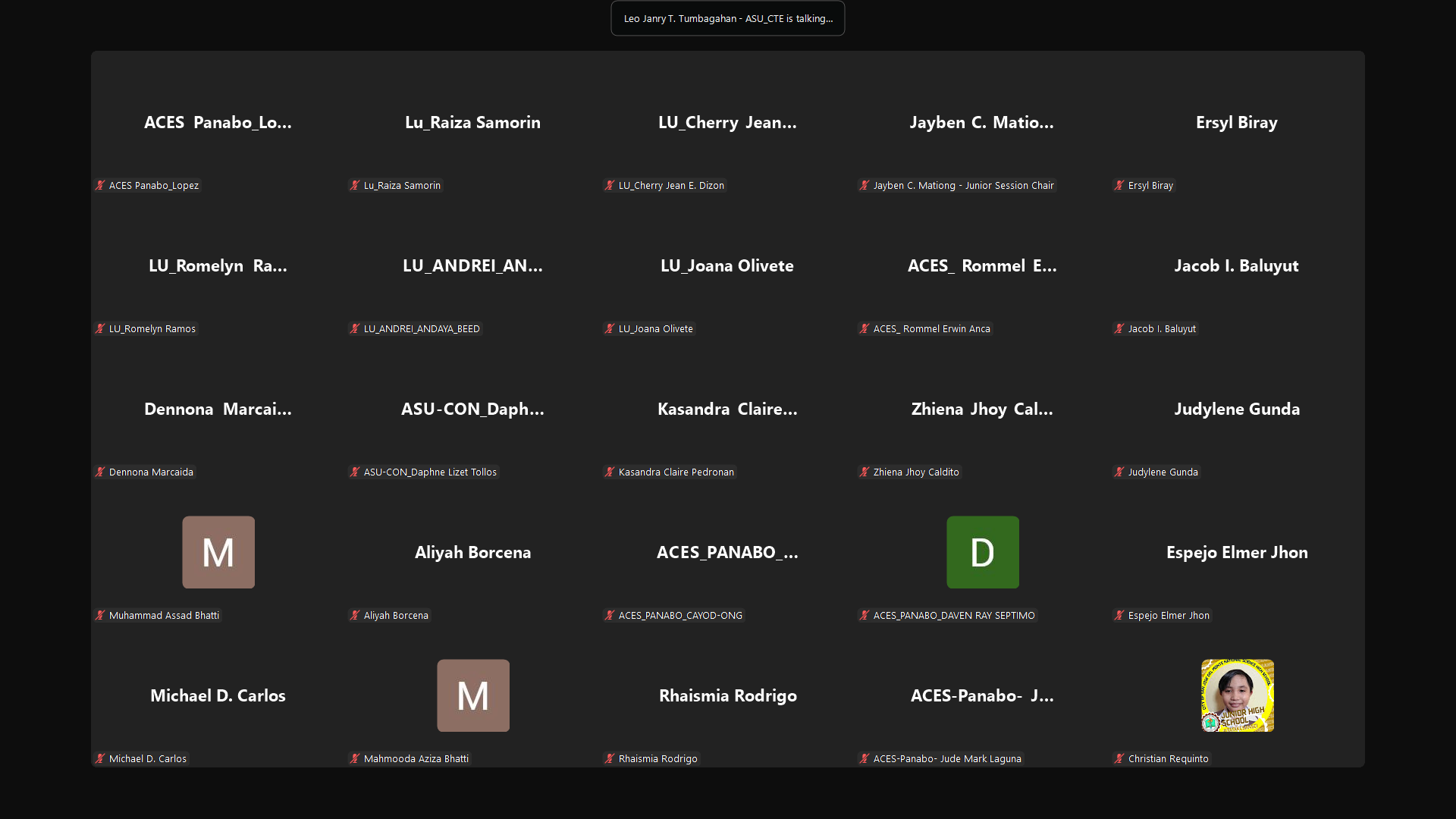Click Michael D. Carlos participant tile
Viewport: 1456px width, 819px height.
218,695
